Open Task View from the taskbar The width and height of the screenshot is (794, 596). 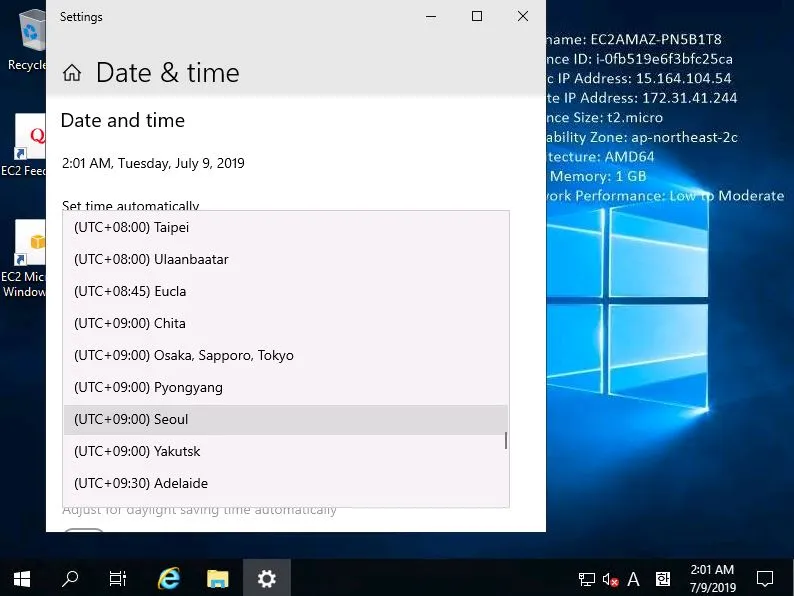[118, 578]
